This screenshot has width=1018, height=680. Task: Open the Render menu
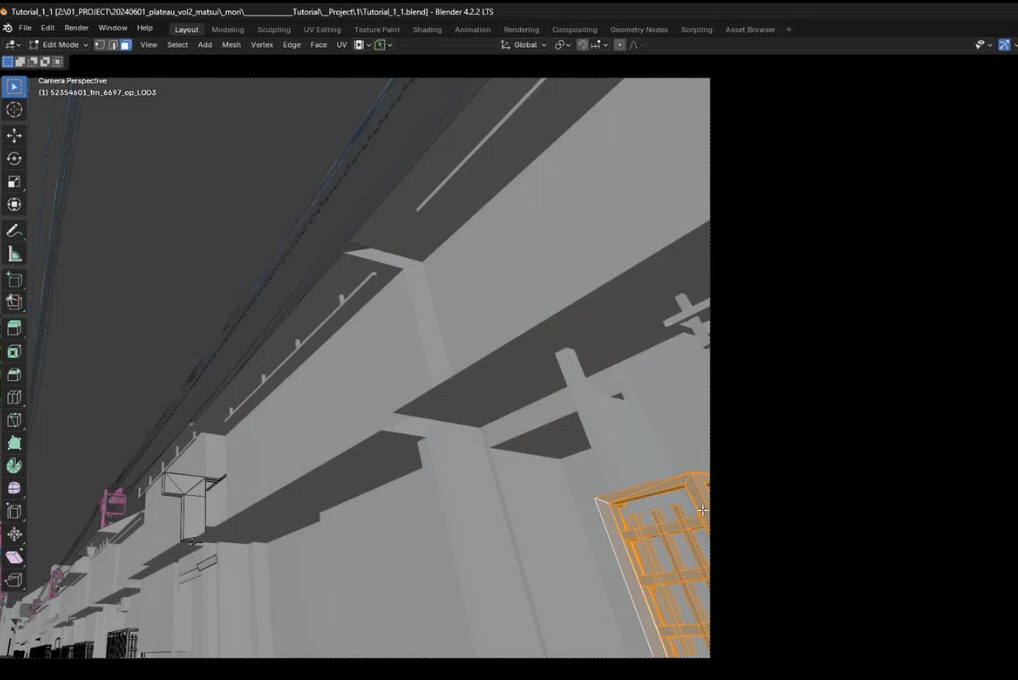coord(76,28)
